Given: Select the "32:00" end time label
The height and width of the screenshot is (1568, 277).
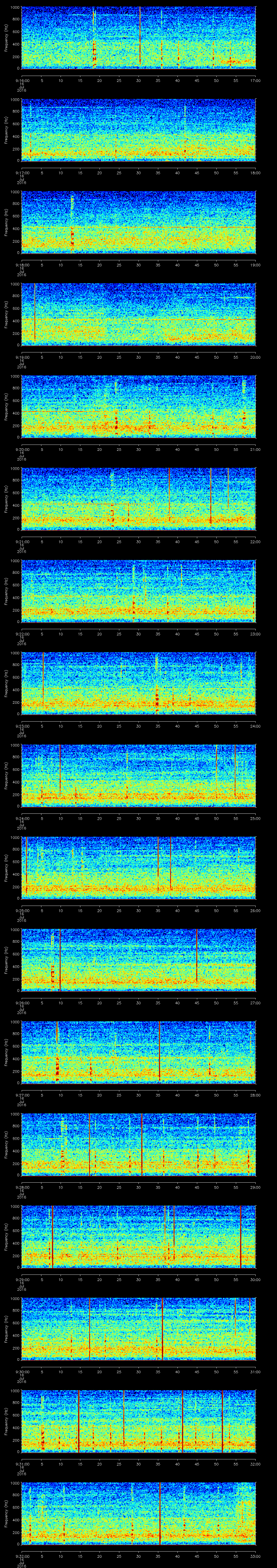Looking at the screenshot, I should point(255,1464).
